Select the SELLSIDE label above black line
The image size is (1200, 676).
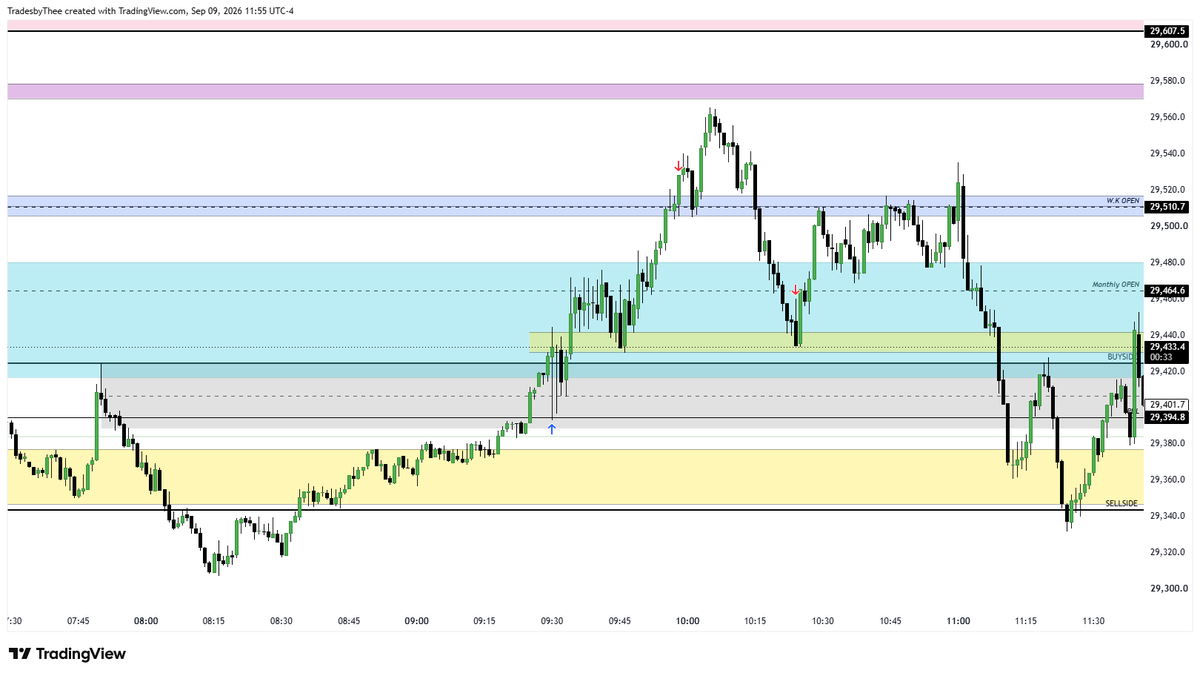[x=1122, y=503]
